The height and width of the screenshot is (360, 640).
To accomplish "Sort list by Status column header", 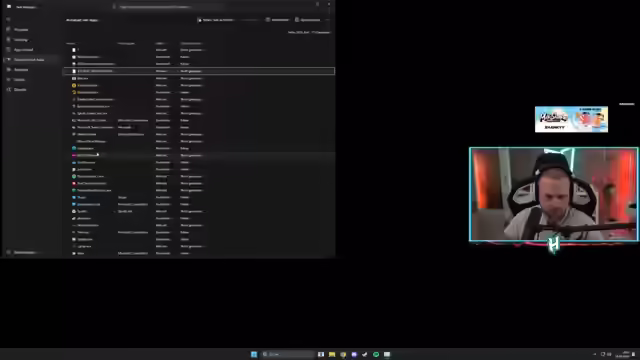I will coord(160,43).
